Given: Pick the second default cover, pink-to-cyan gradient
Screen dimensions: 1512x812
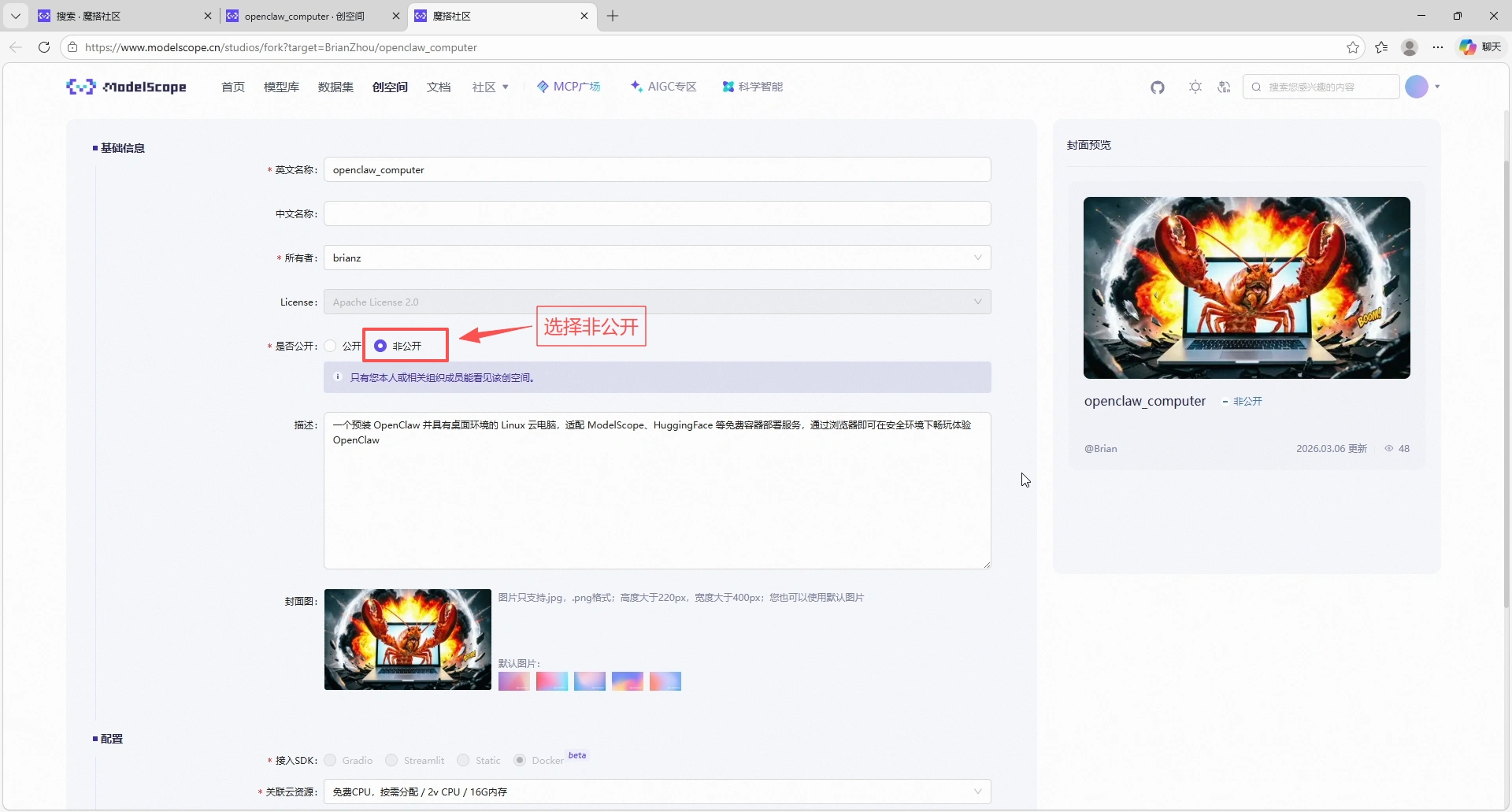Looking at the screenshot, I should 552,681.
